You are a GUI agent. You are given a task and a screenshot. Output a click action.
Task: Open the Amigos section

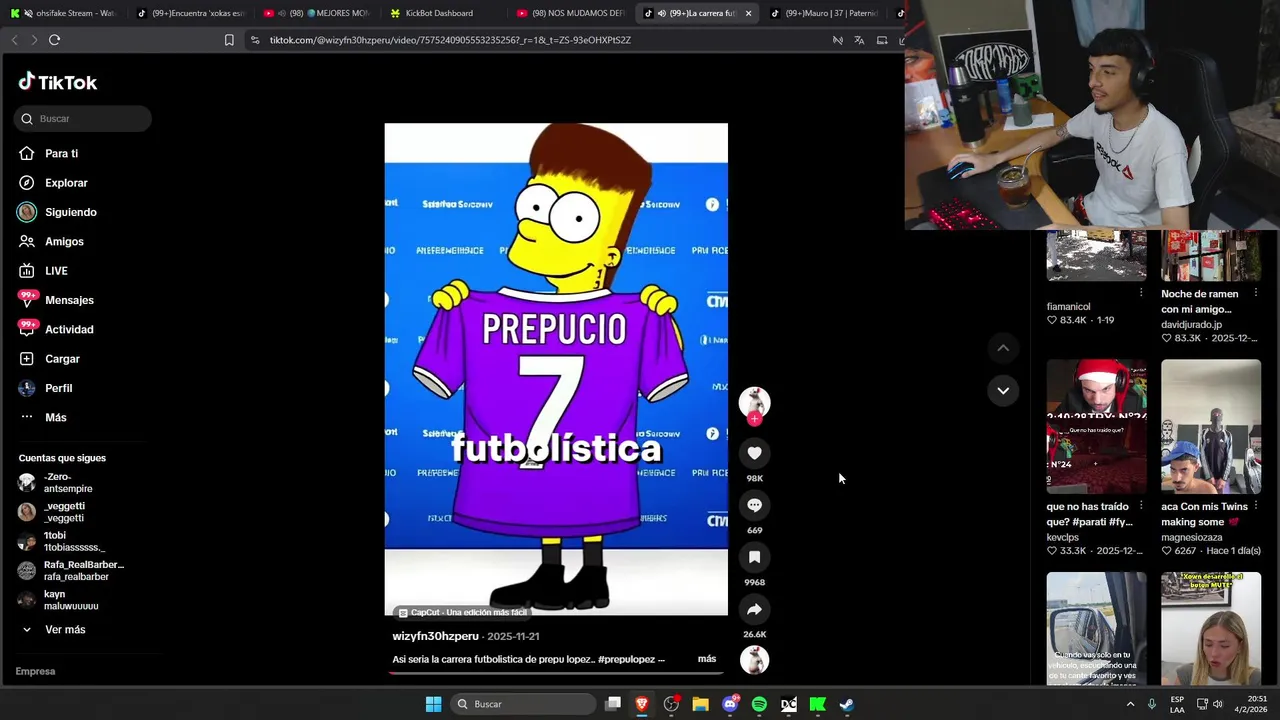coord(64,242)
